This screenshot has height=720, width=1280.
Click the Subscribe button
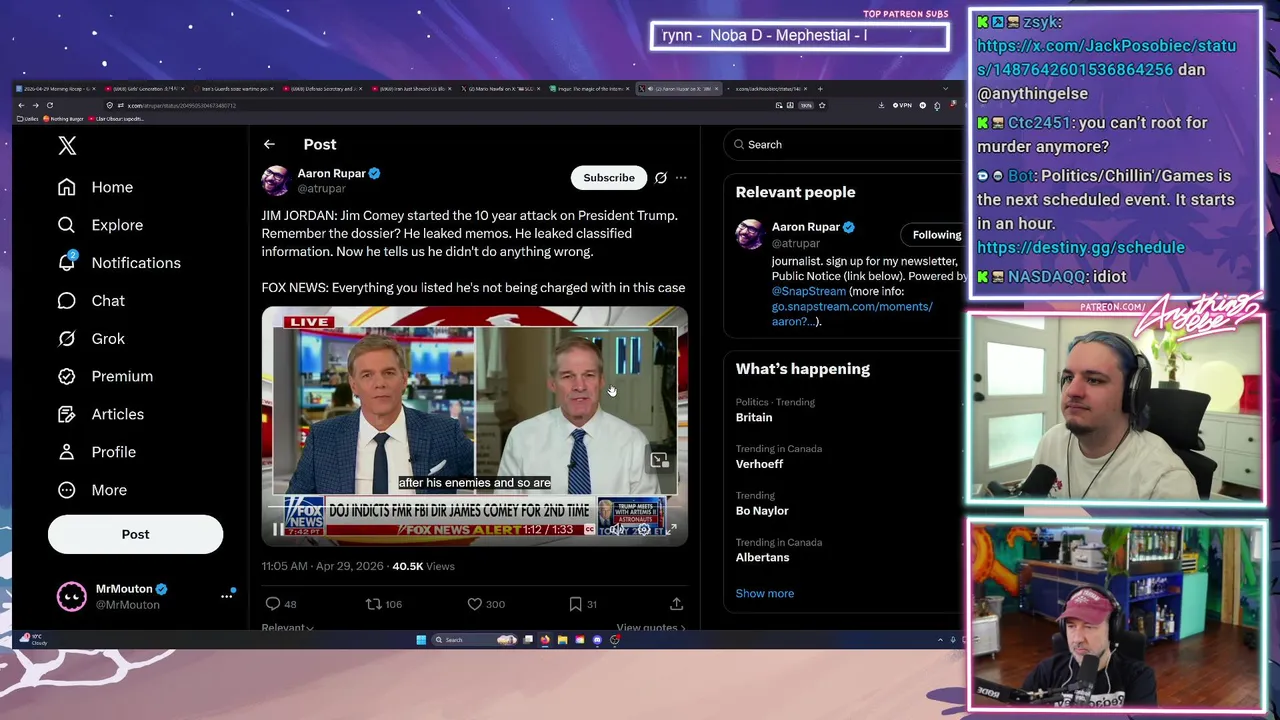click(x=609, y=178)
